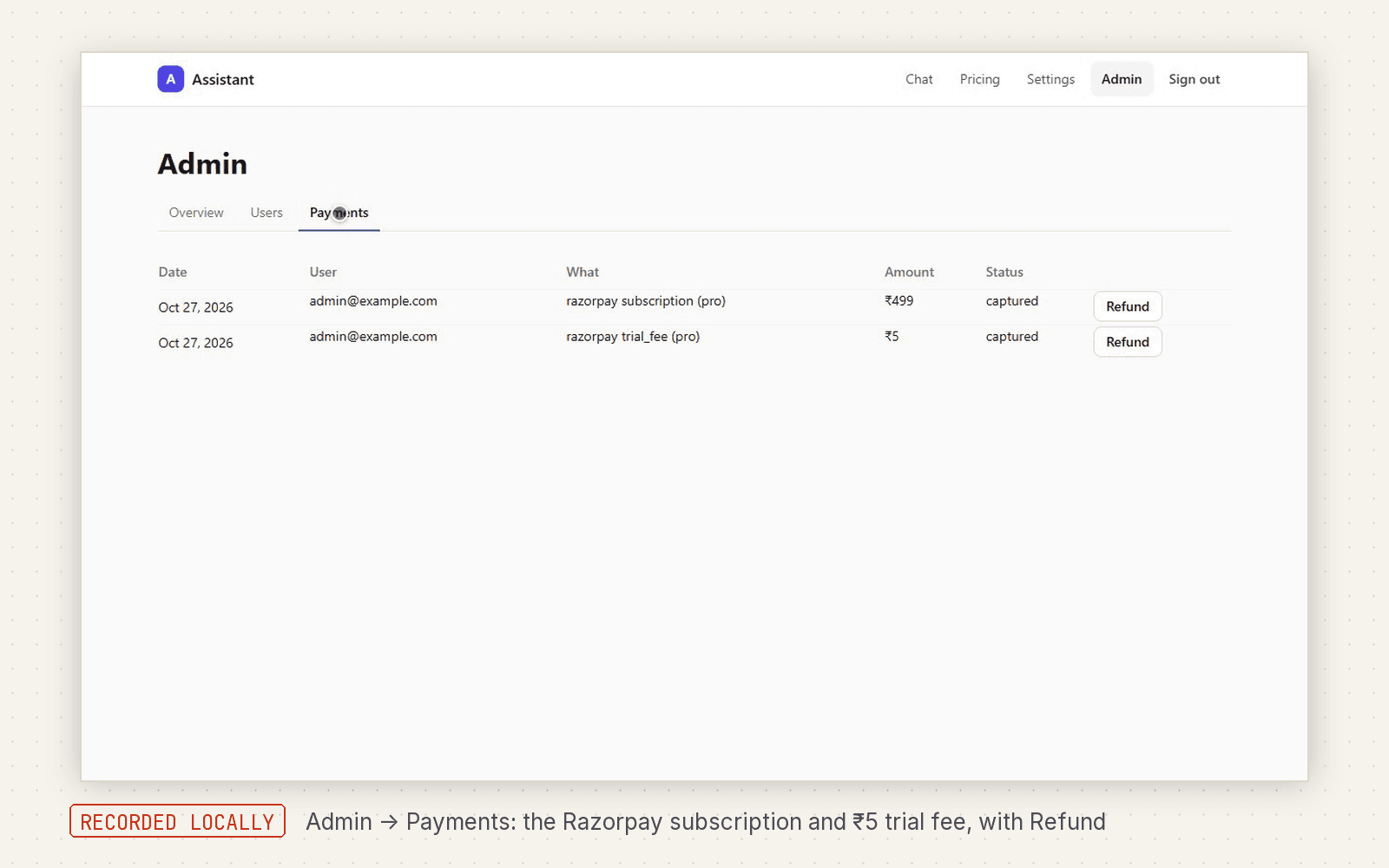Click the date in the trial_fee row
This screenshot has height=868, width=1389.
[x=195, y=343]
